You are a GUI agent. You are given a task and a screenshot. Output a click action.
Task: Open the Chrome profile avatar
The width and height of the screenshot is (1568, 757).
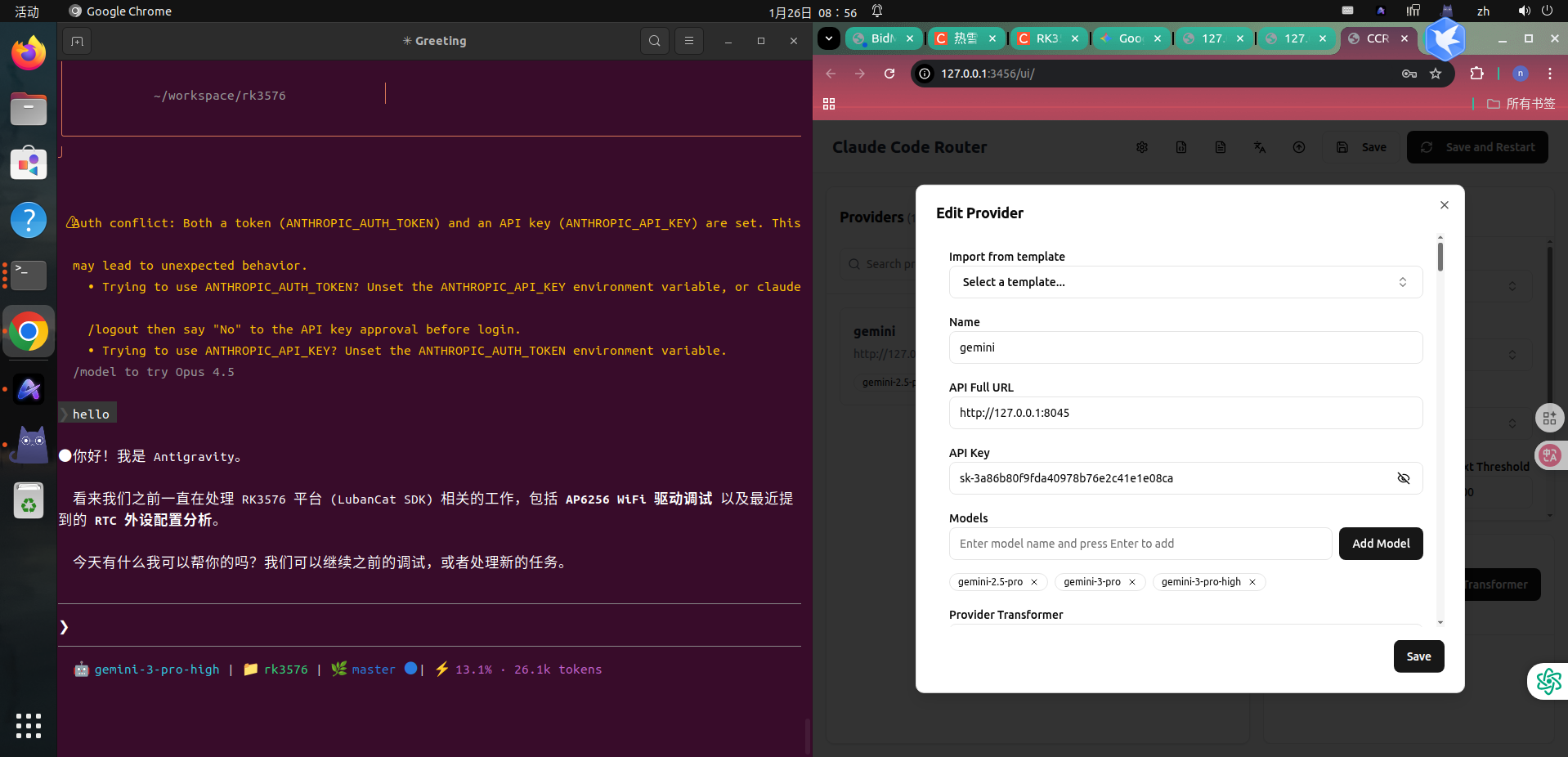tap(1521, 74)
